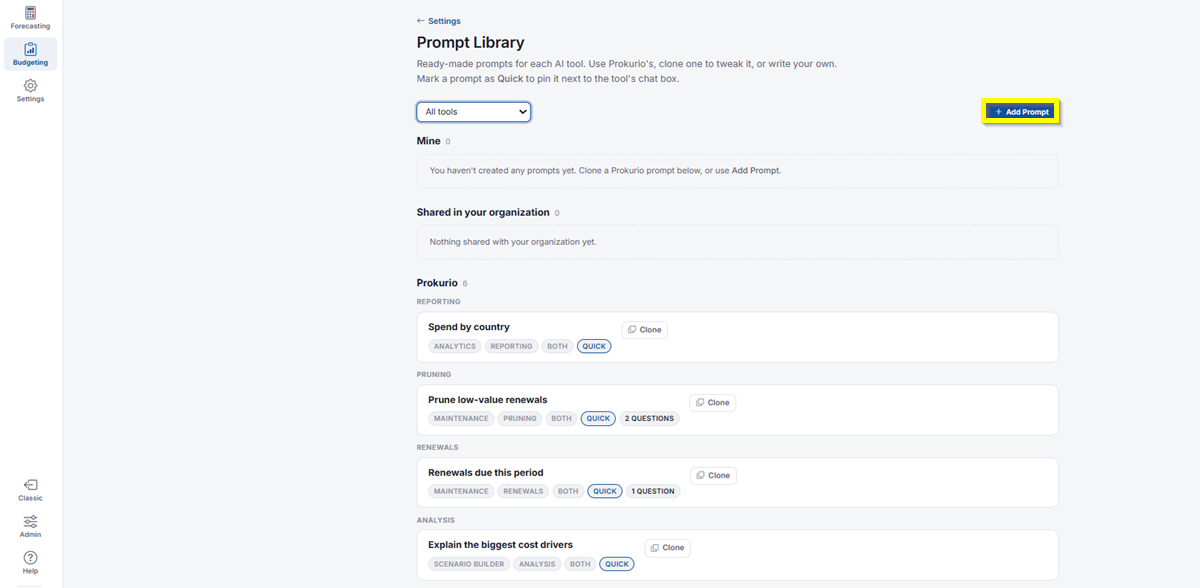Clone the Explain the biggest cost drivers prompt
1200x588 pixels.
click(x=667, y=548)
